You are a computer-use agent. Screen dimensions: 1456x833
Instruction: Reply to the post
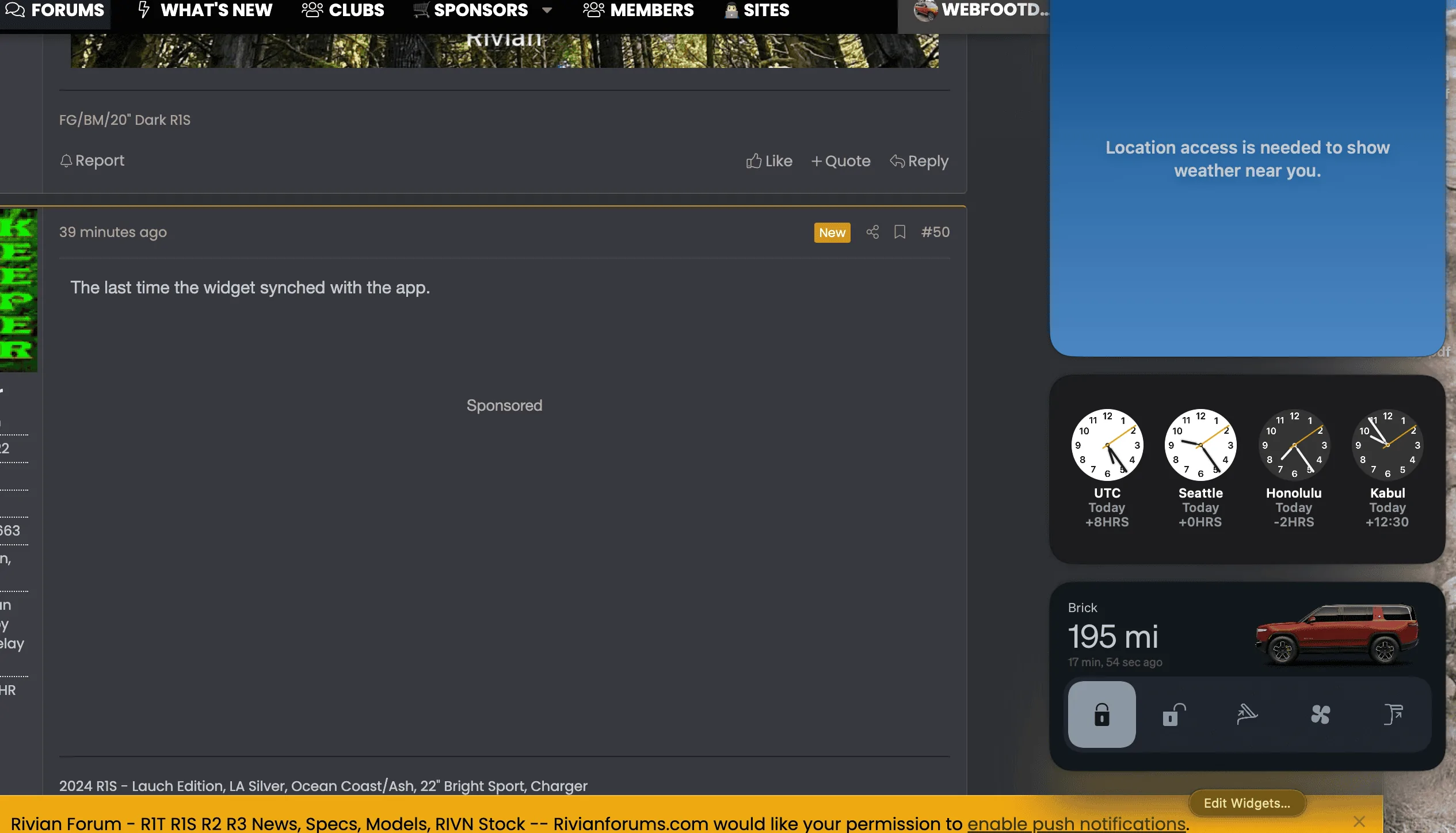[x=919, y=161]
